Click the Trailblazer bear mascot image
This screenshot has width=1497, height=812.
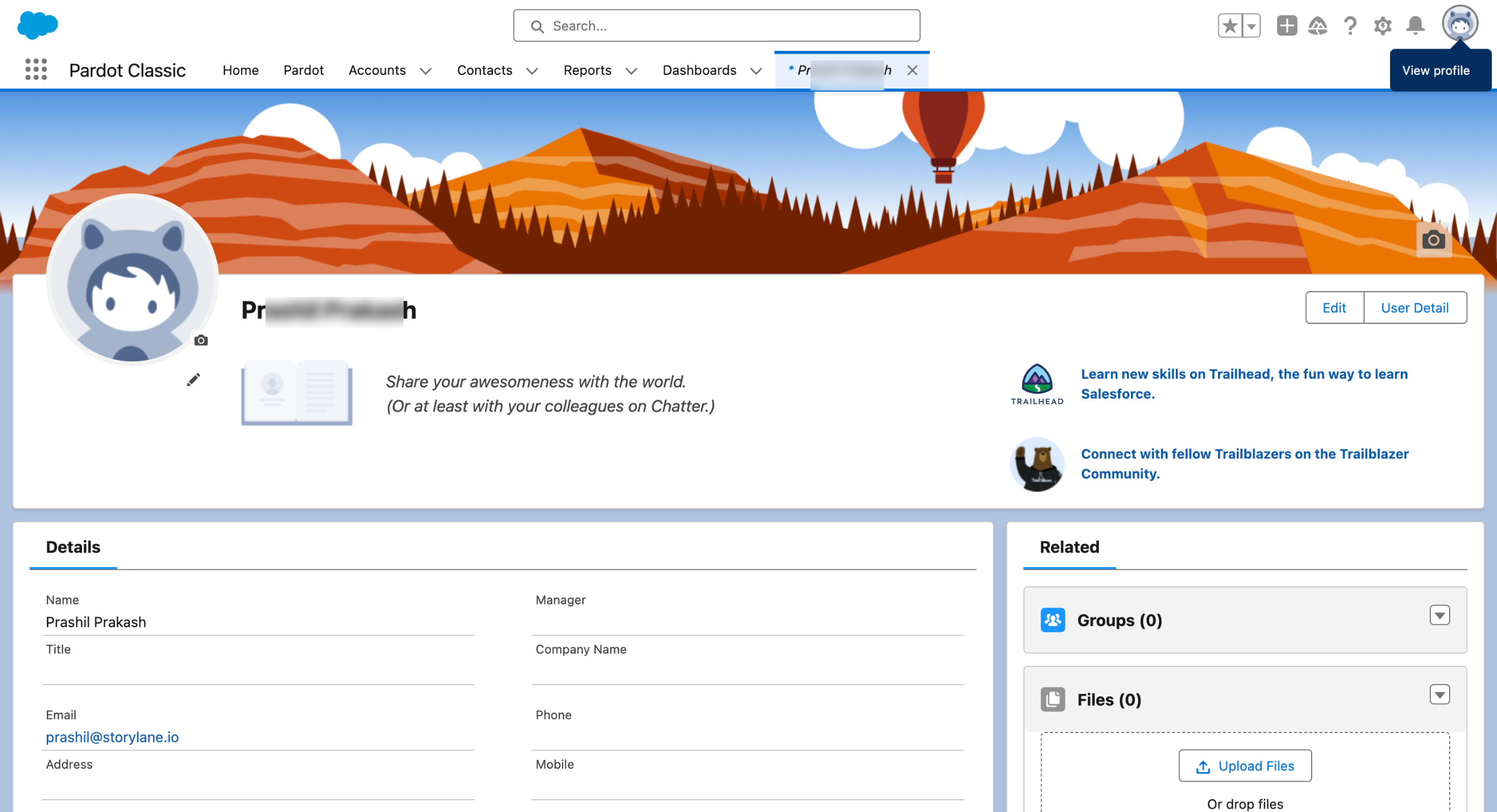1037,464
